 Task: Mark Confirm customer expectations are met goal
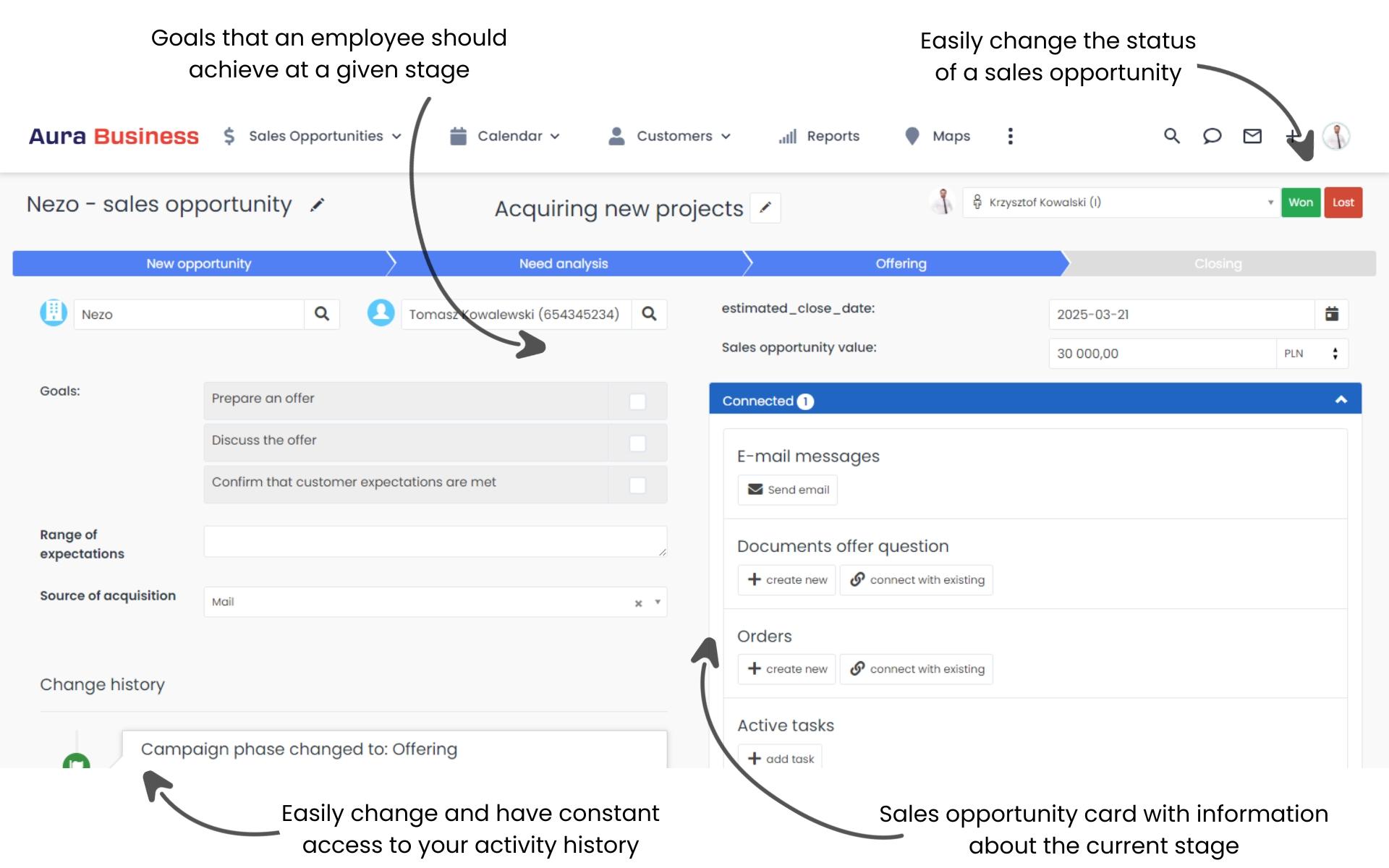pos(637,485)
